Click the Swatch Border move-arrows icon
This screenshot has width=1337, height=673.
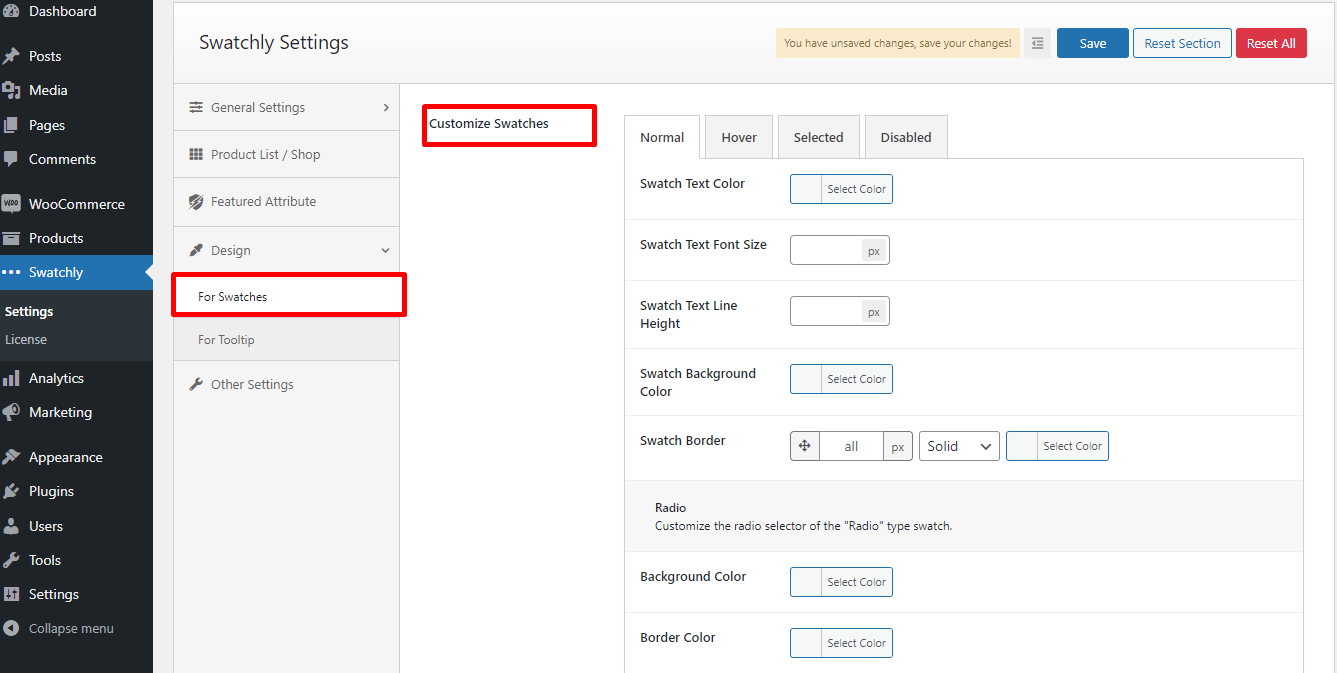(x=805, y=446)
